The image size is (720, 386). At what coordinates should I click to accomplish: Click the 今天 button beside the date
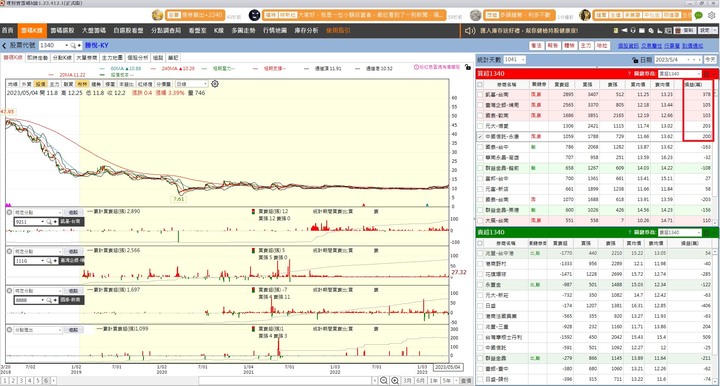[710, 60]
